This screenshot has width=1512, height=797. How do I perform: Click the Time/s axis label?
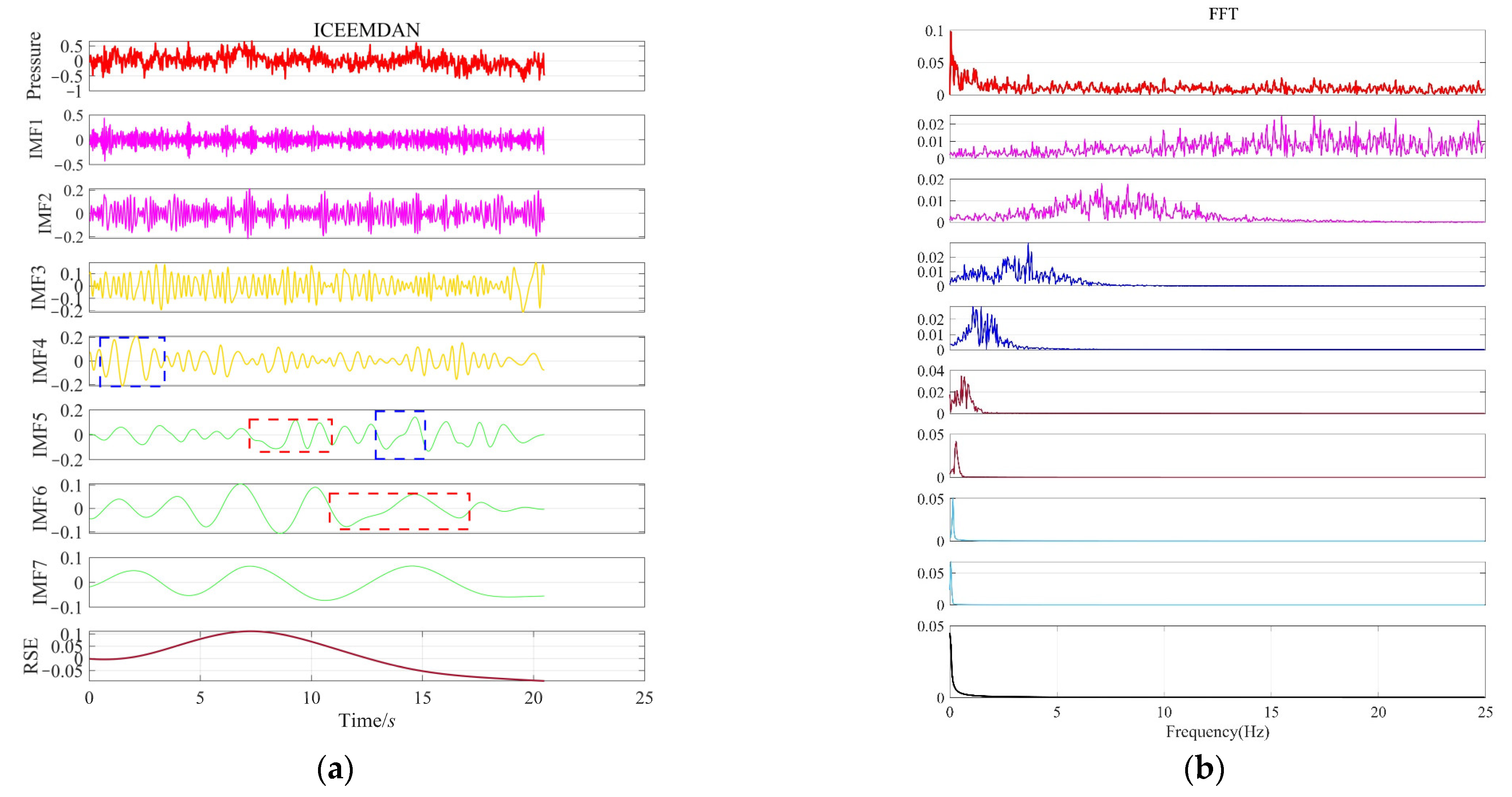click(x=367, y=721)
